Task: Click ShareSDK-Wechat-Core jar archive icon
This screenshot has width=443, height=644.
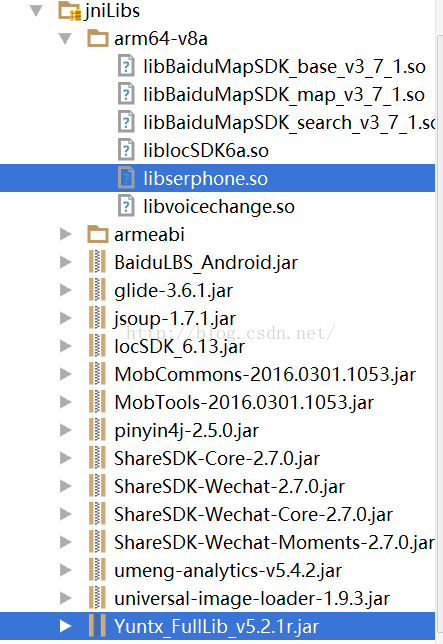Action: click(97, 514)
